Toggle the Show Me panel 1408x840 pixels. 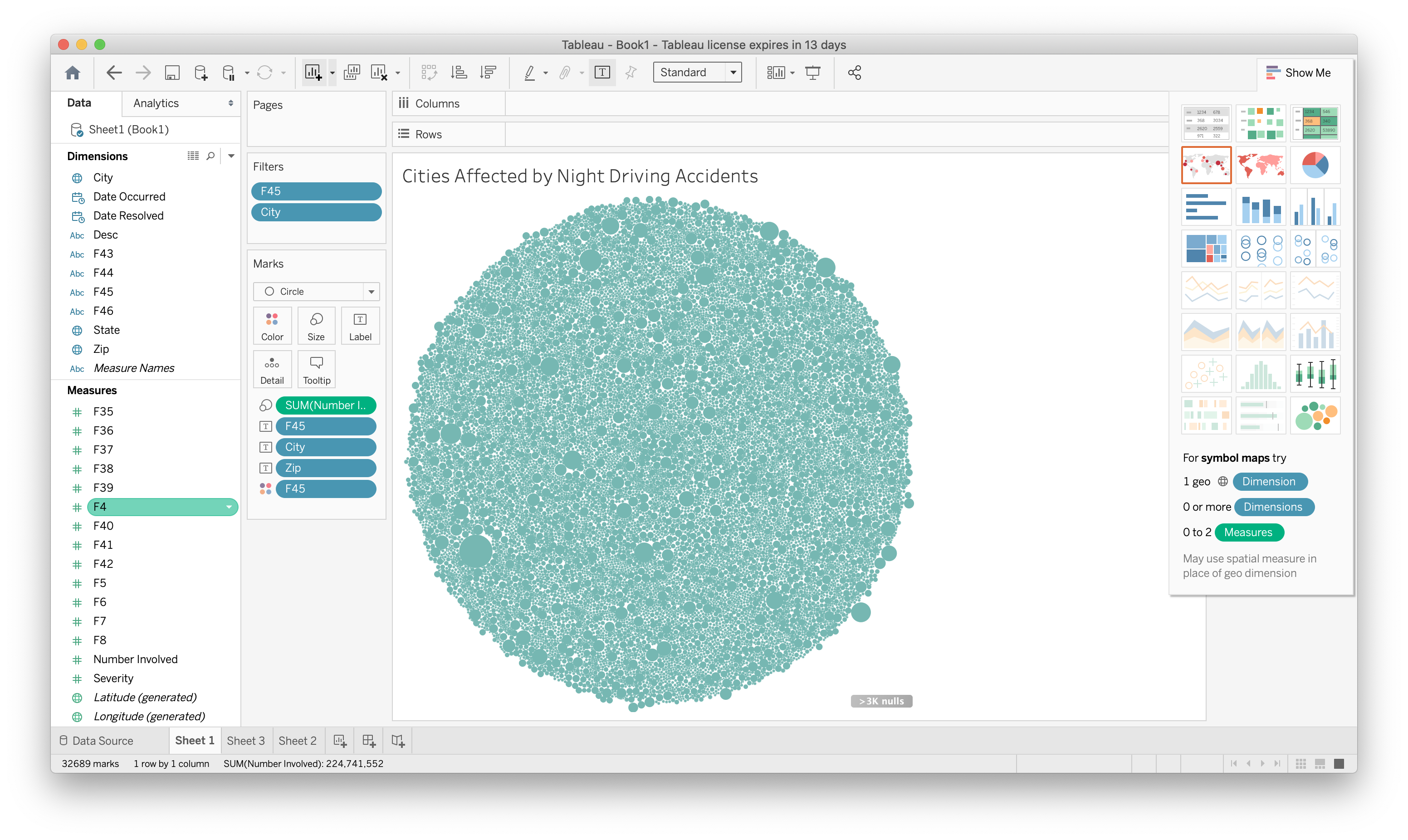[x=1299, y=73]
